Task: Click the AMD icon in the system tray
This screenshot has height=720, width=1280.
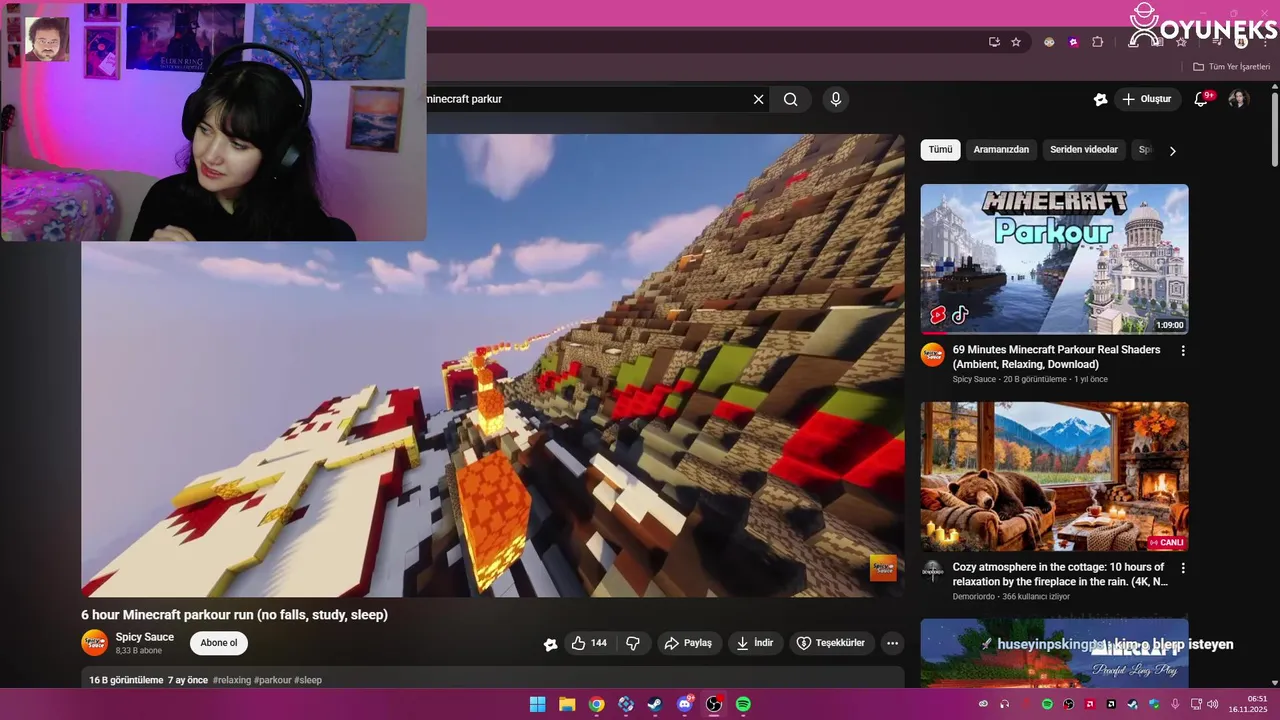Action: pyautogui.click(x=1090, y=705)
